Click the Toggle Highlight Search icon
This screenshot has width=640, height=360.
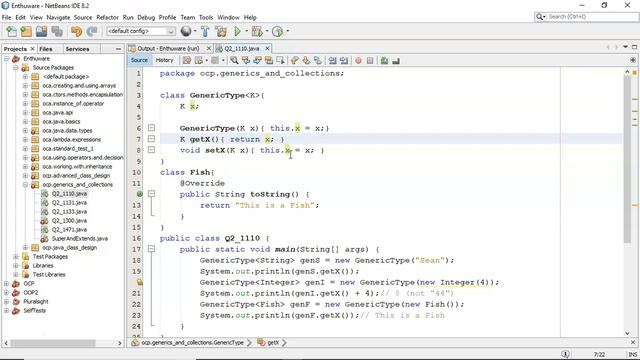coord(269,60)
